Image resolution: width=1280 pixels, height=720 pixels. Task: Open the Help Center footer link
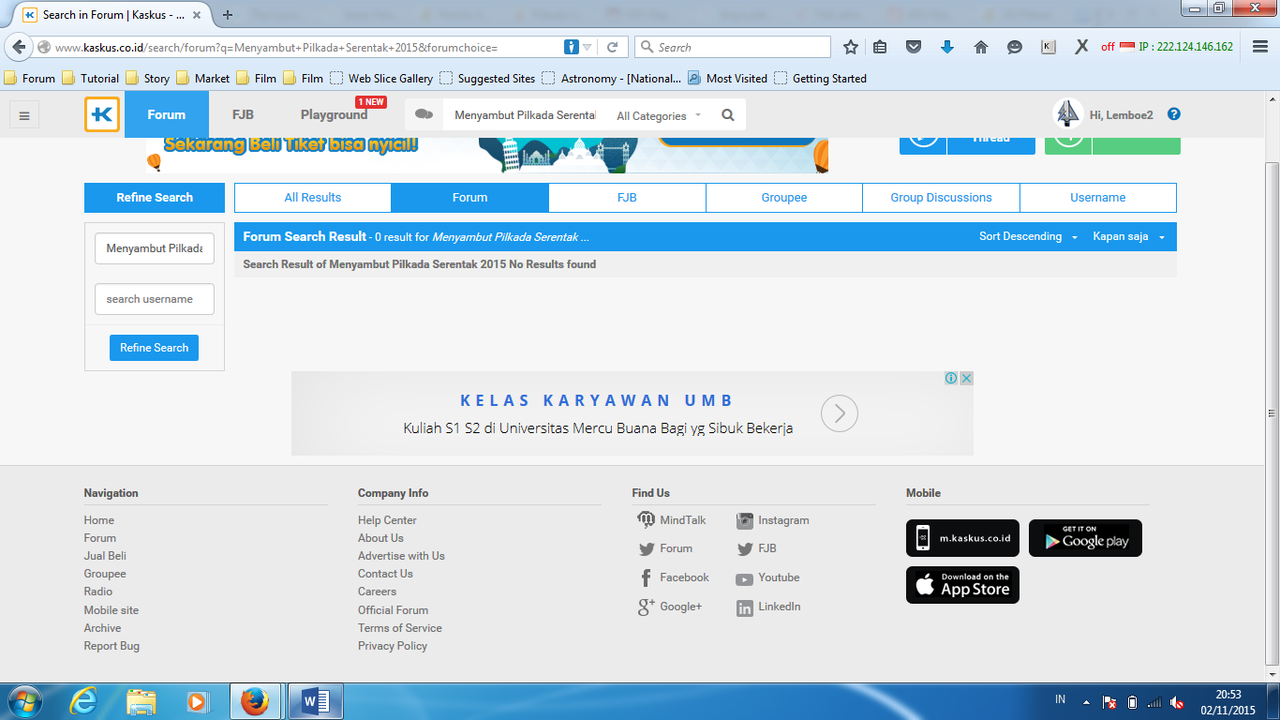click(387, 520)
